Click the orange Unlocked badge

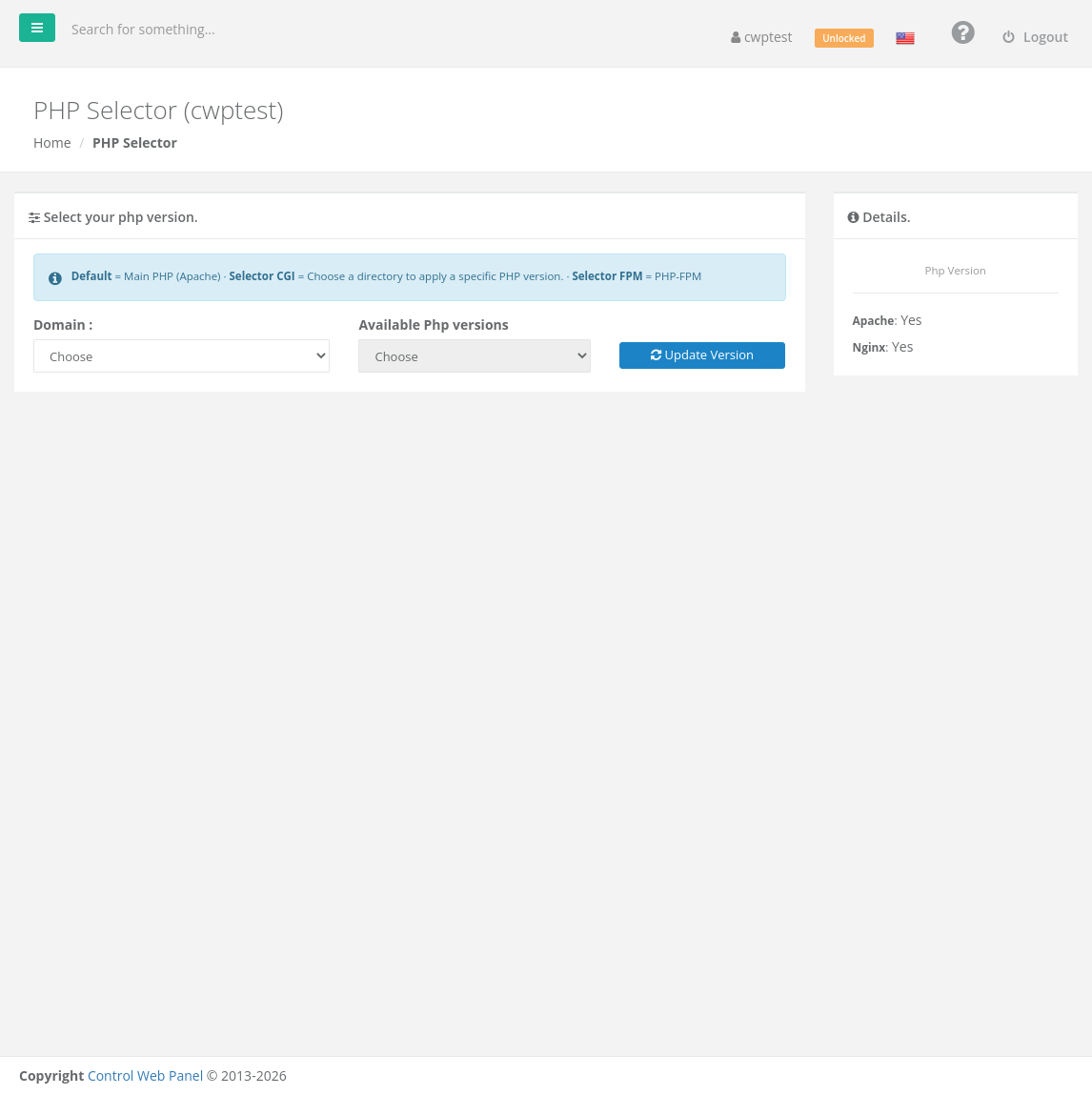pyautogui.click(x=843, y=38)
